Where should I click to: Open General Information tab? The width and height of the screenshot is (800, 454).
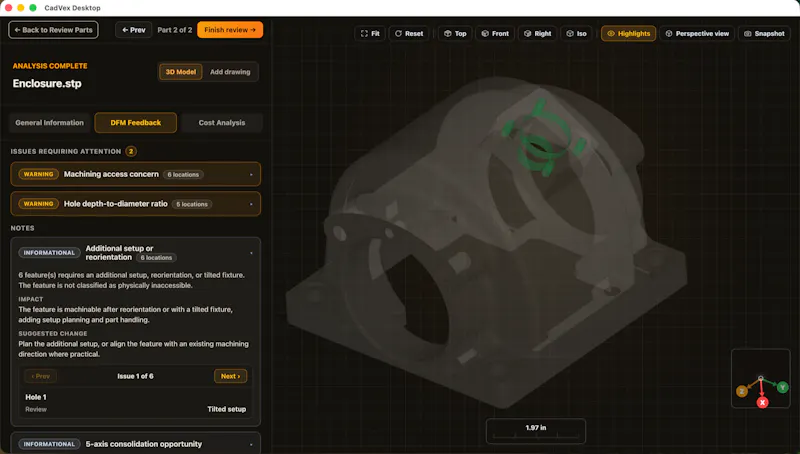(49, 122)
